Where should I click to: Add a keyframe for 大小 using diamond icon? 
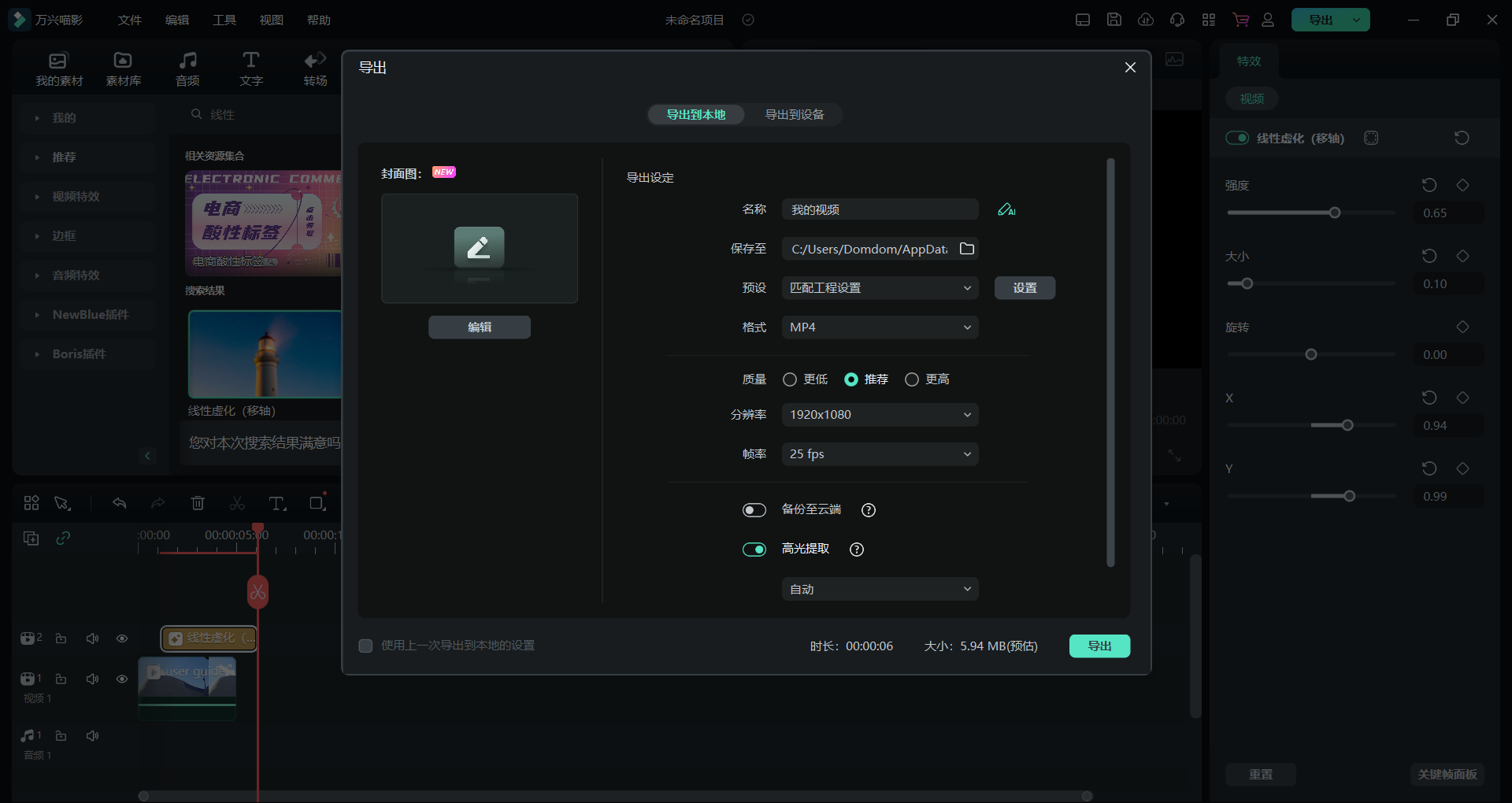1462,256
